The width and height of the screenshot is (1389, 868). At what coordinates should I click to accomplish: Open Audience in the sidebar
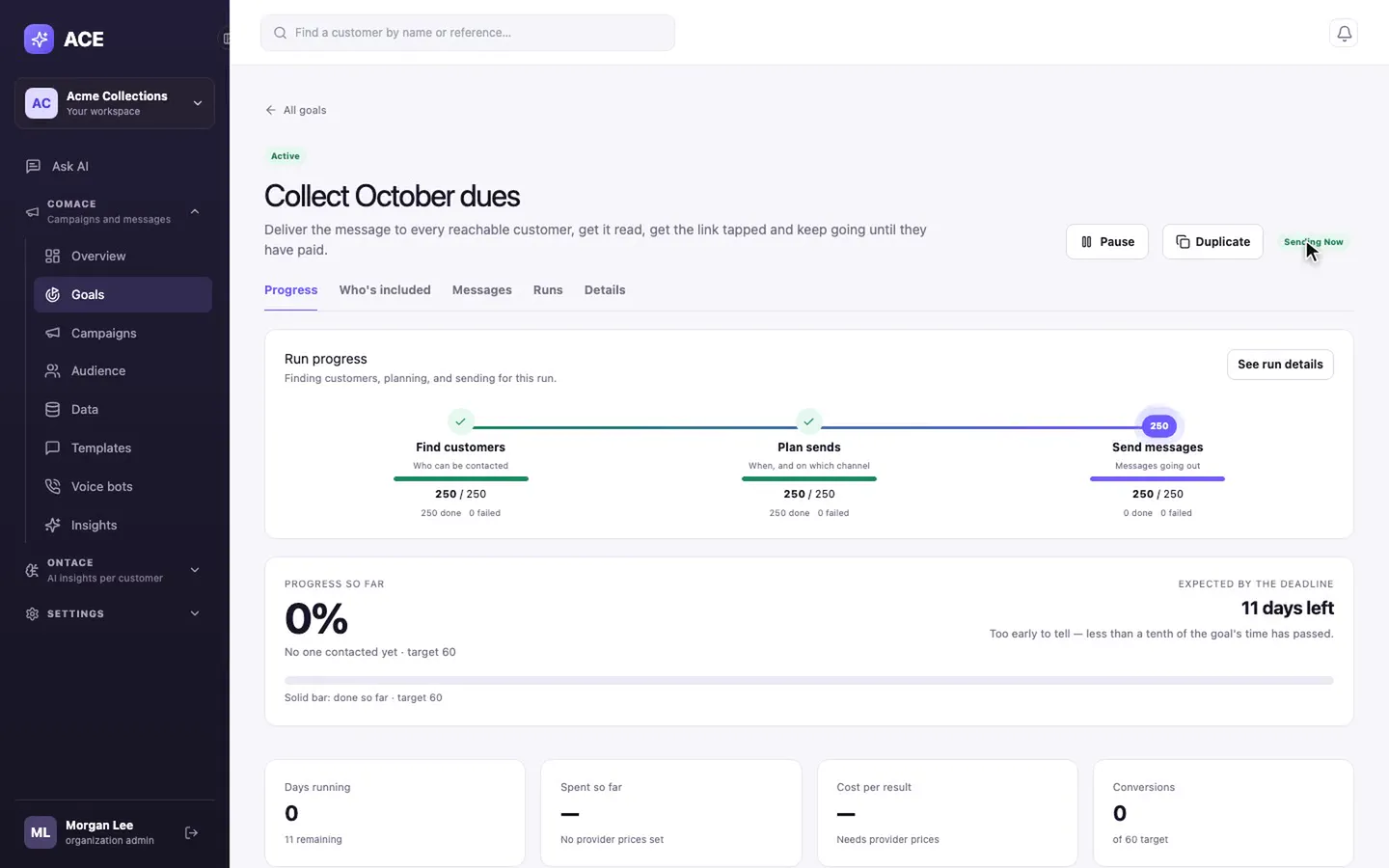pyautogui.click(x=123, y=370)
